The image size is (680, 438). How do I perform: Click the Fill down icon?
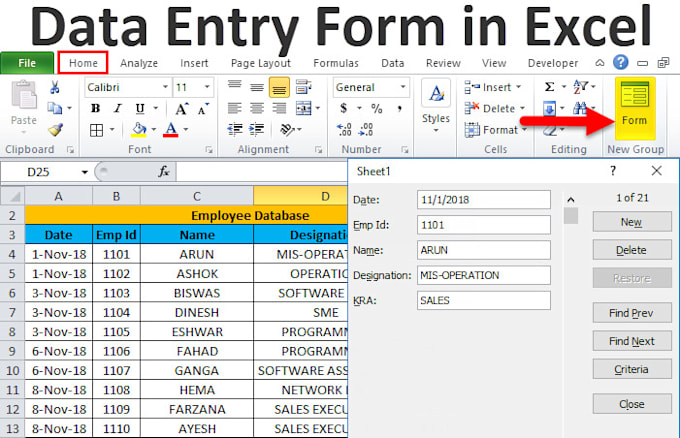click(549, 108)
